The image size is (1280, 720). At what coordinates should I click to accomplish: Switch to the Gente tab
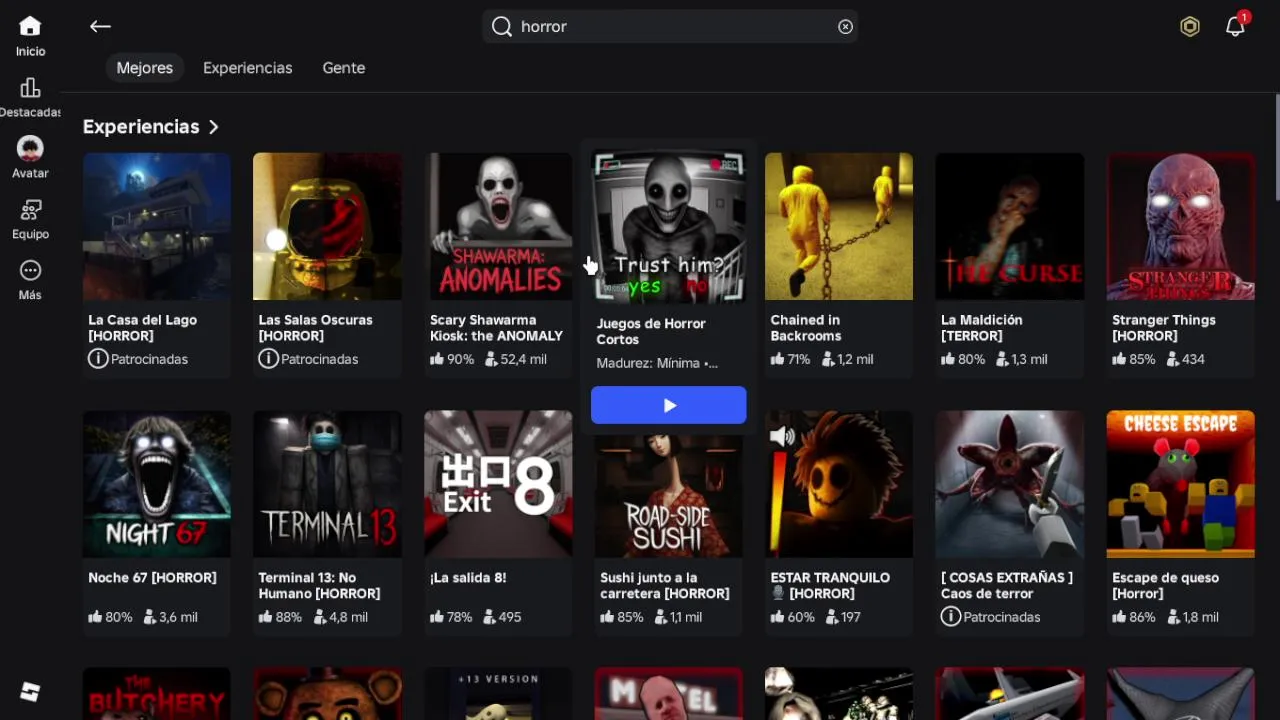pyautogui.click(x=344, y=68)
